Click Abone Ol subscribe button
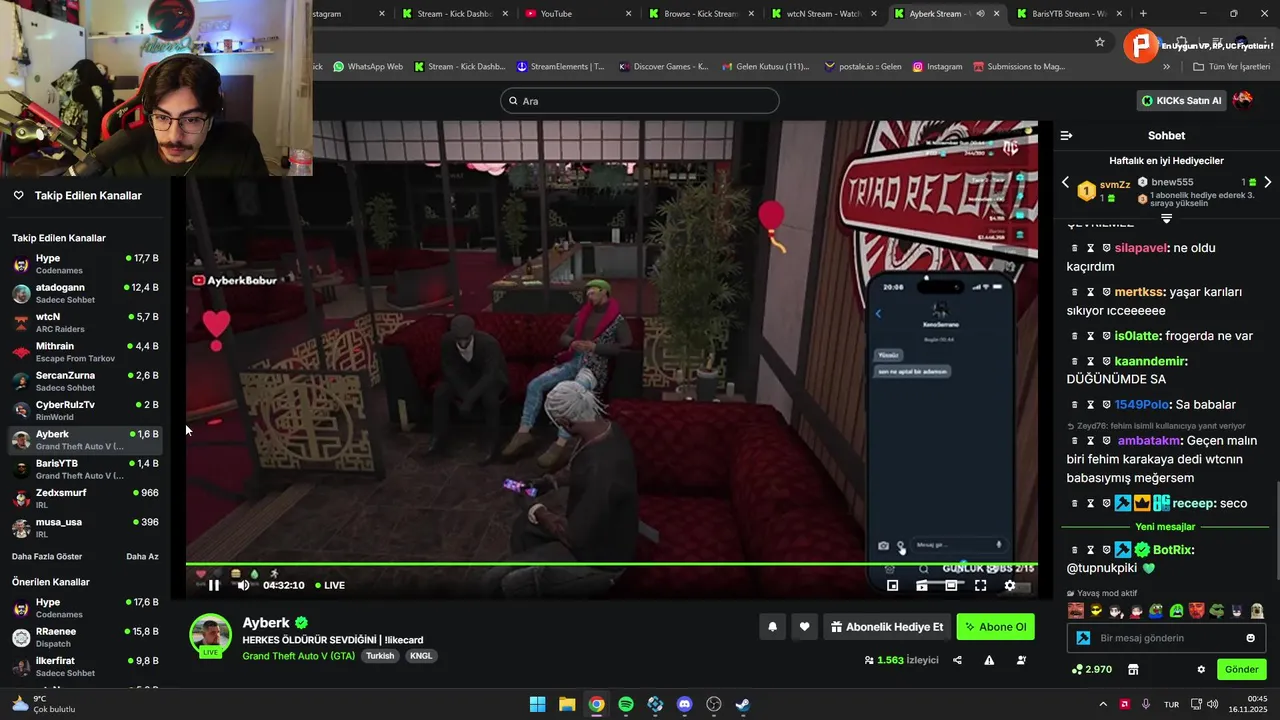The width and height of the screenshot is (1280, 720). tap(995, 627)
